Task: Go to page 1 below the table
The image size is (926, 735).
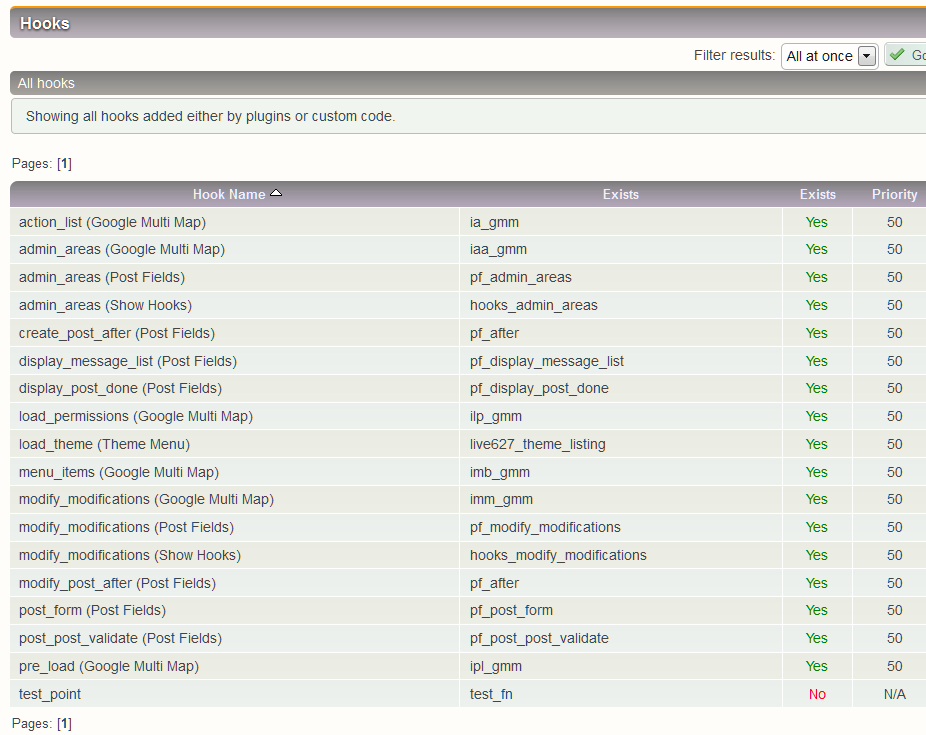Action: point(64,723)
